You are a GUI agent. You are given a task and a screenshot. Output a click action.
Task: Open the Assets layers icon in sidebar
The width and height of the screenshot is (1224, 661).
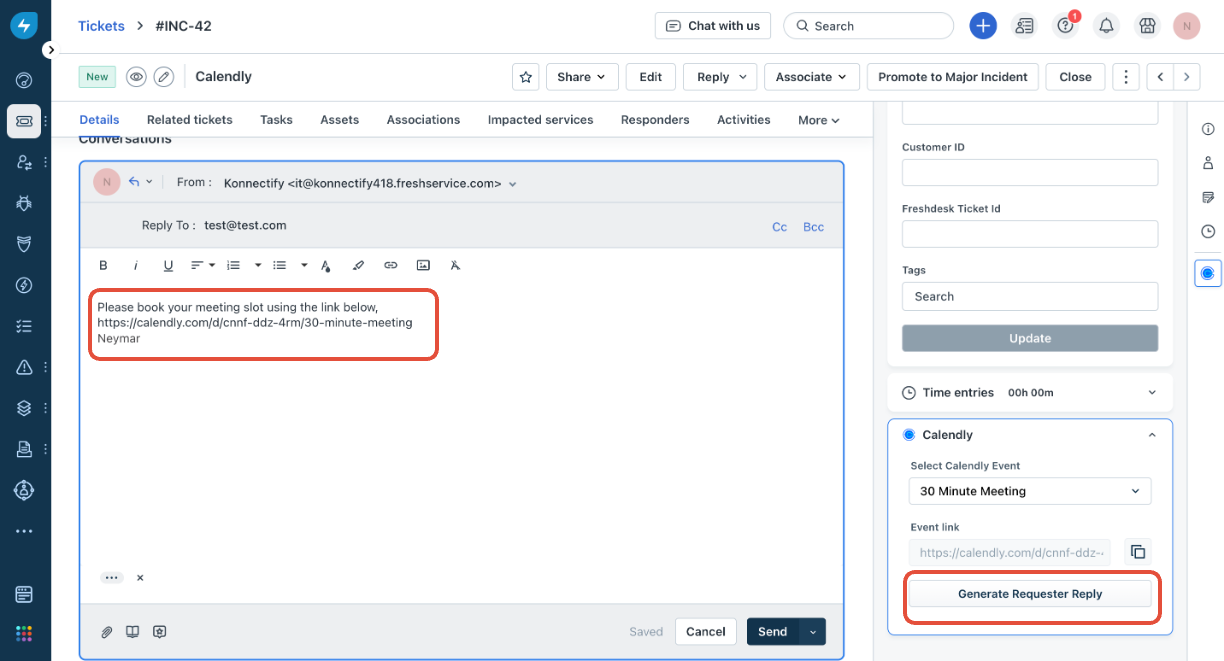pos(24,408)
